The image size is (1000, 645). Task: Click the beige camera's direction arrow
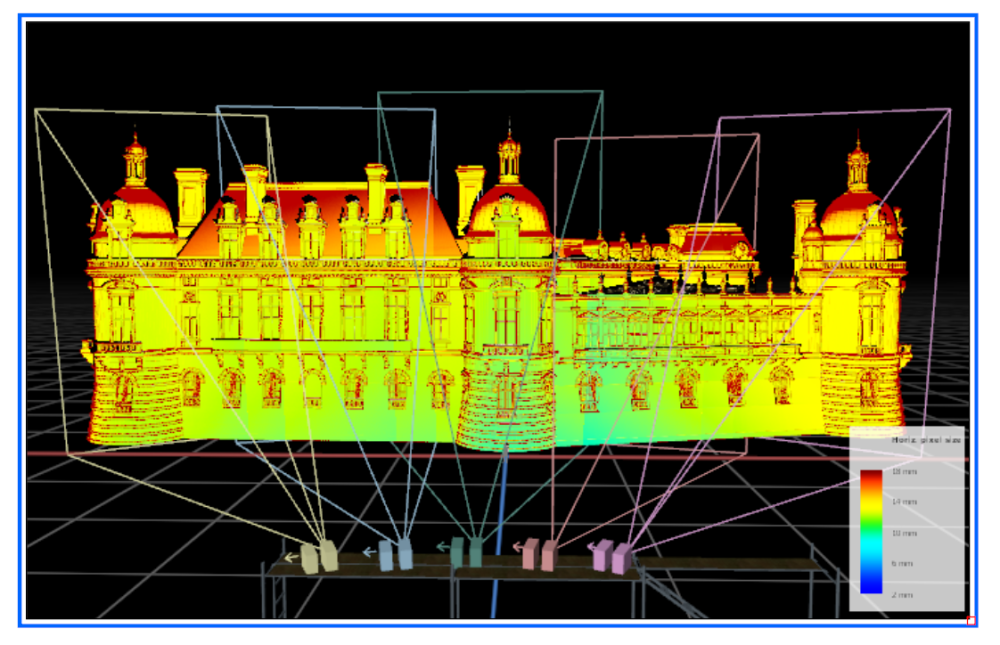(x=291, y=558)
